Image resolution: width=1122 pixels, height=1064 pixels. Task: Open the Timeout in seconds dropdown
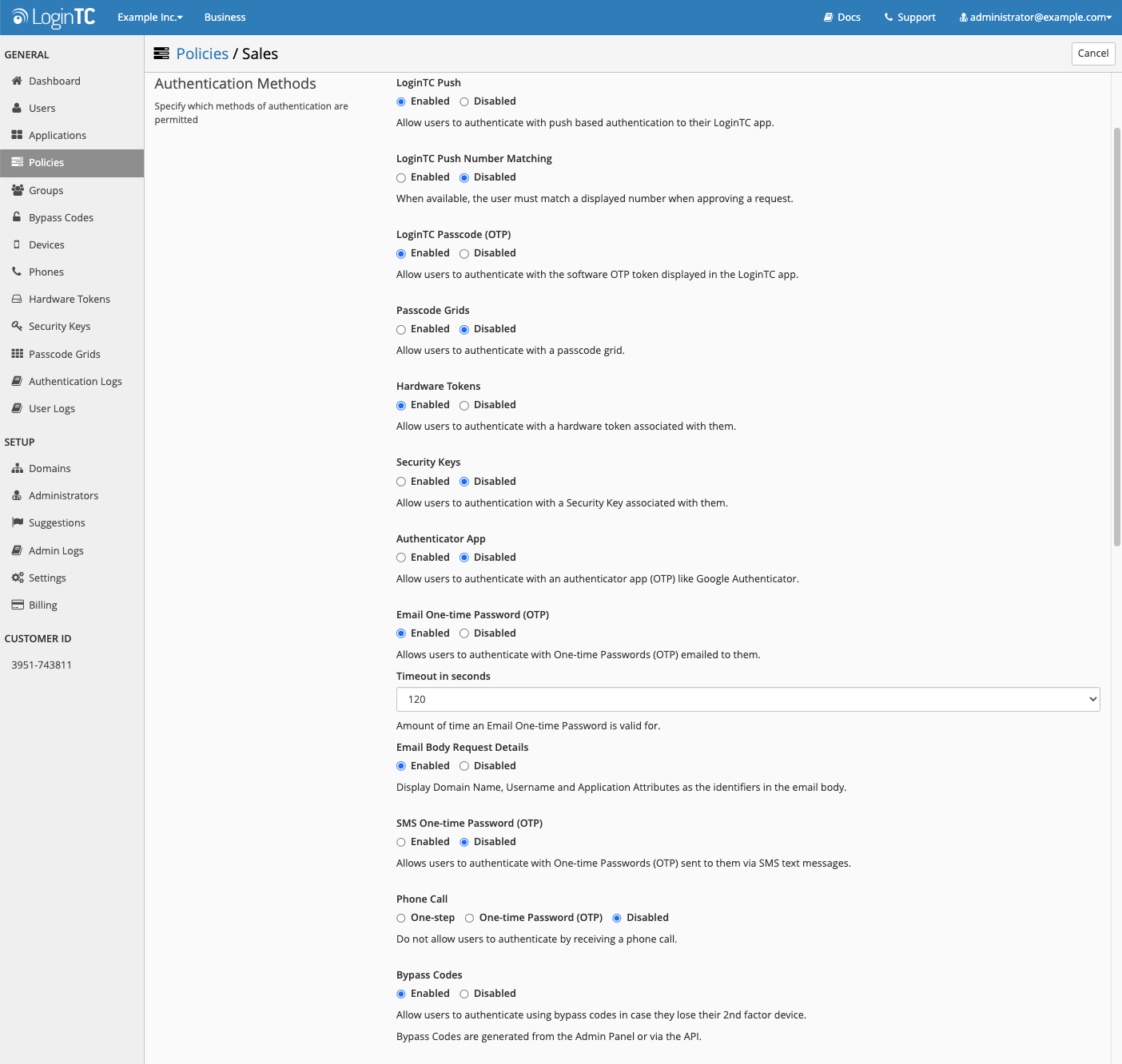click(x=747, y=699)
